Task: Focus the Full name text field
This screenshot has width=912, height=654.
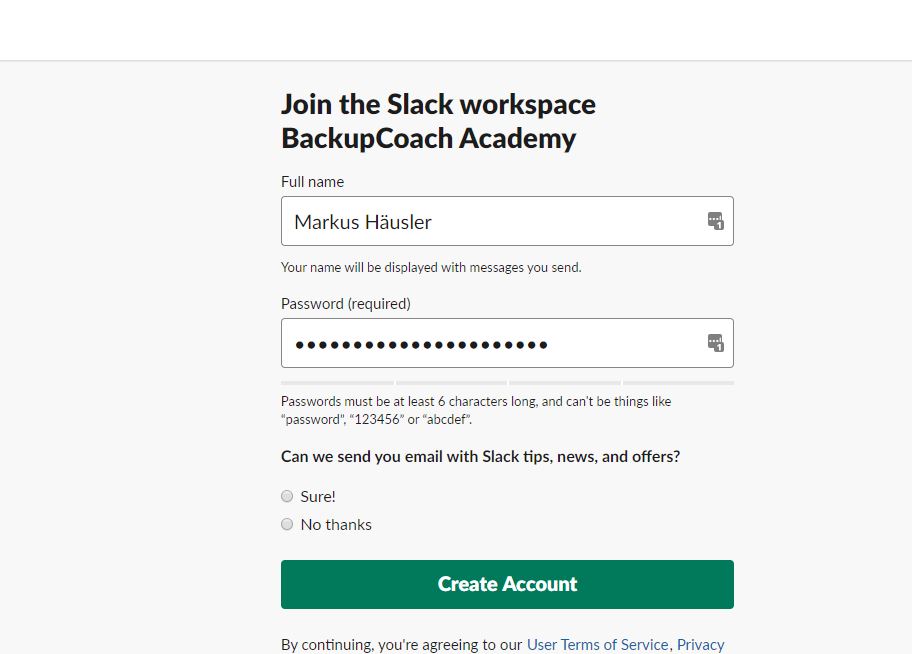Action: click(x=490, y=221)
